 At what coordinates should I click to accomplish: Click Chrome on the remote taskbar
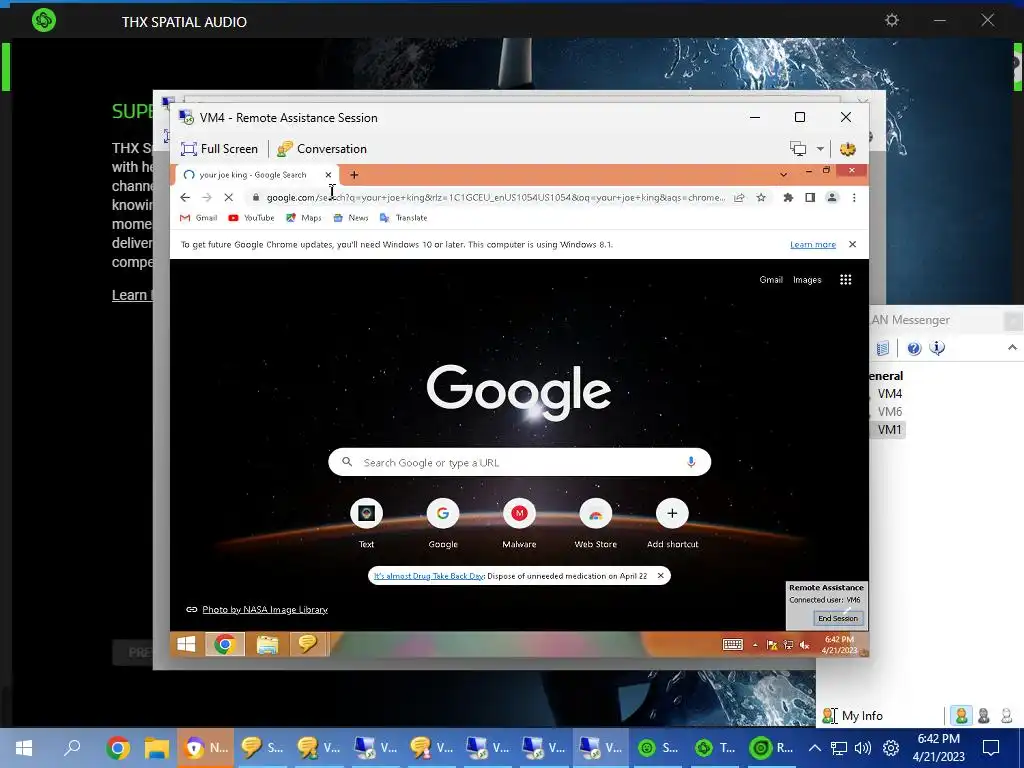tap(225, 645)
